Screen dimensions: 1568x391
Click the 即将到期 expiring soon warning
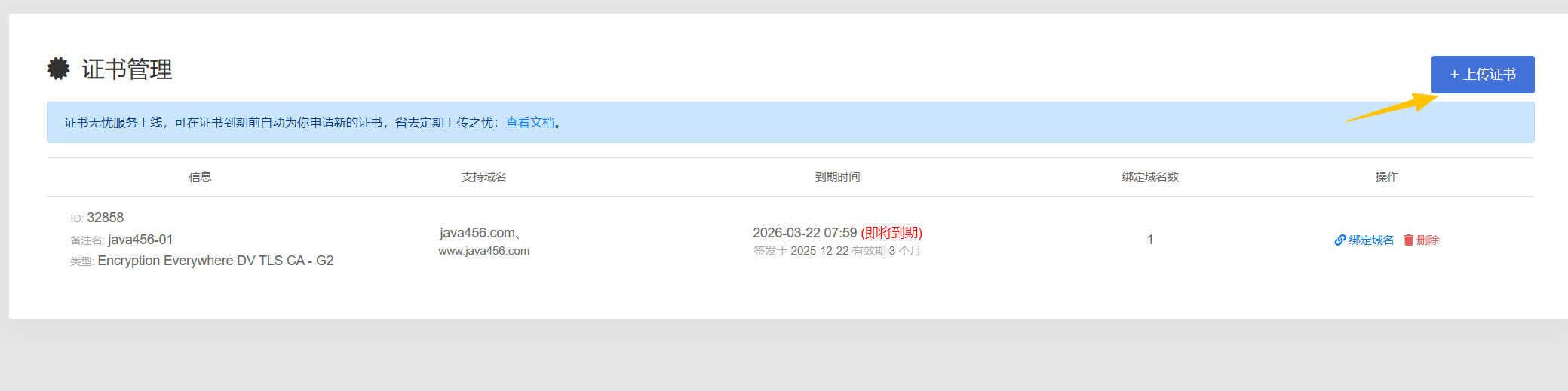coord(891,233)
